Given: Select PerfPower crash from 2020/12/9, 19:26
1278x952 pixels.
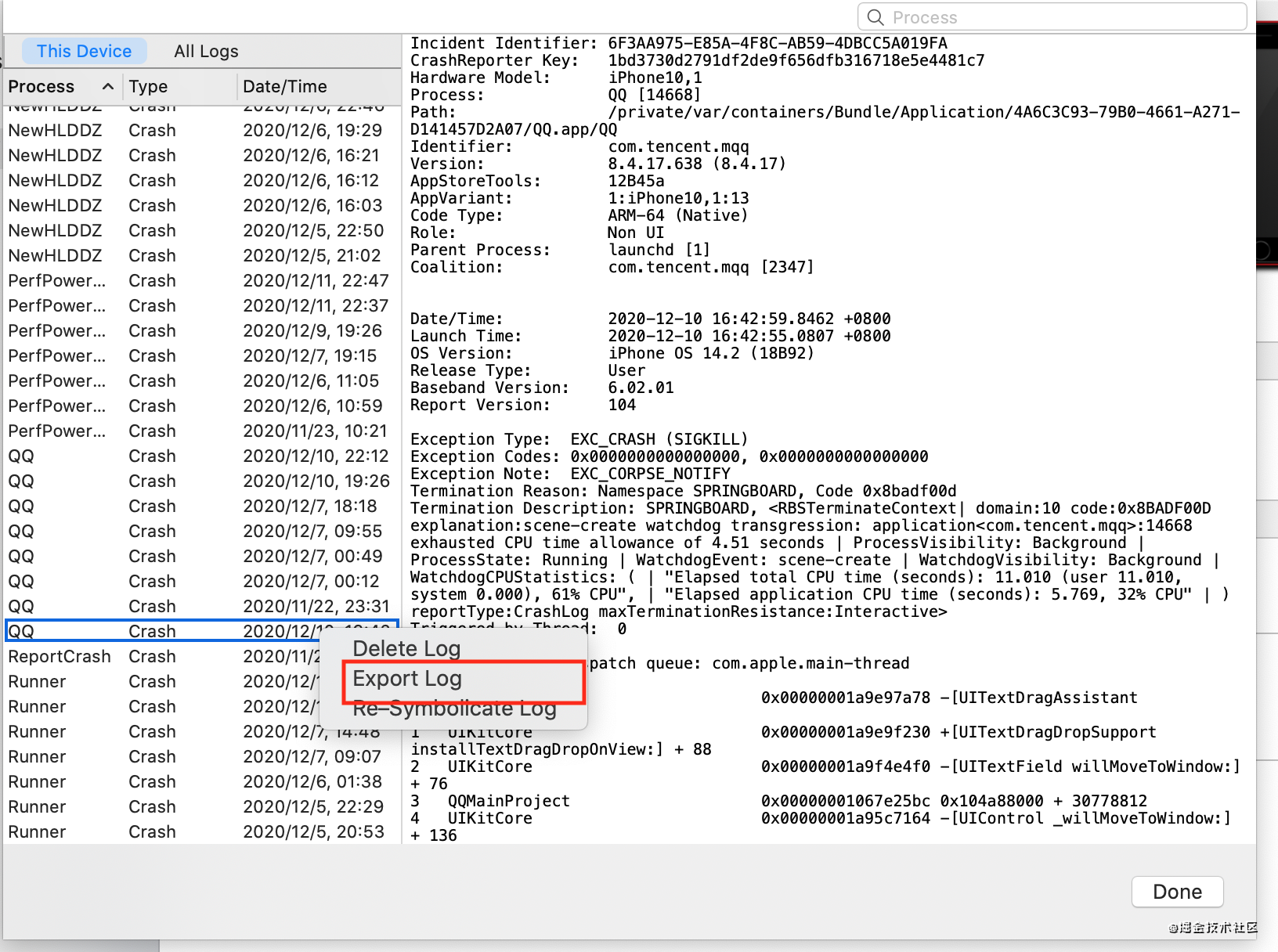Looking at the screenshot, I should click(202, 330).
